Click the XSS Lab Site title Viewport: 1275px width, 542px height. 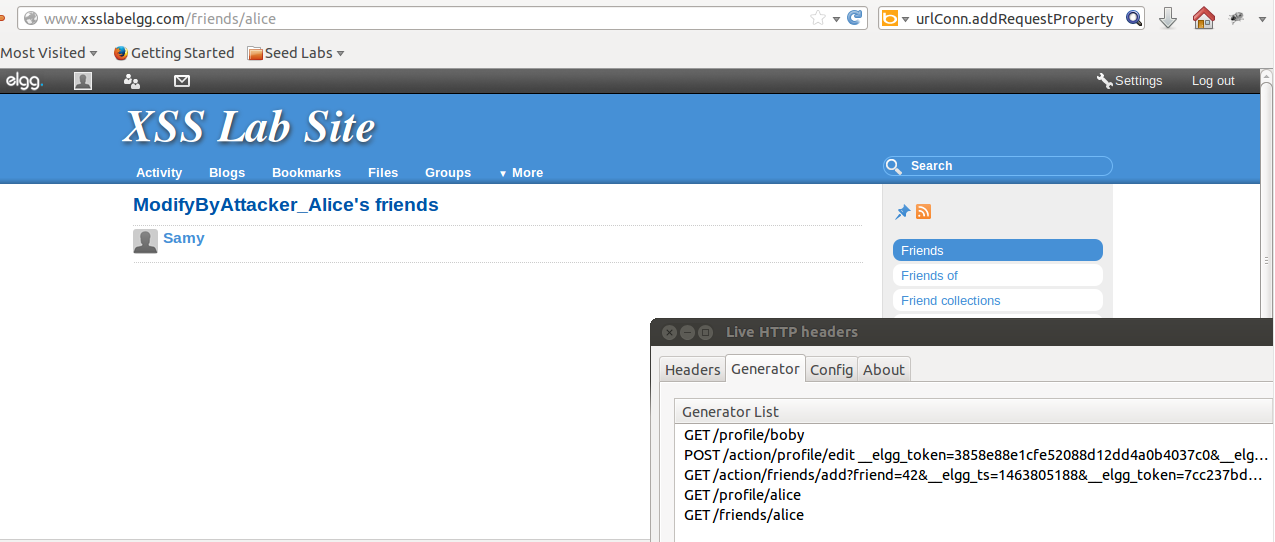point(249,128)
